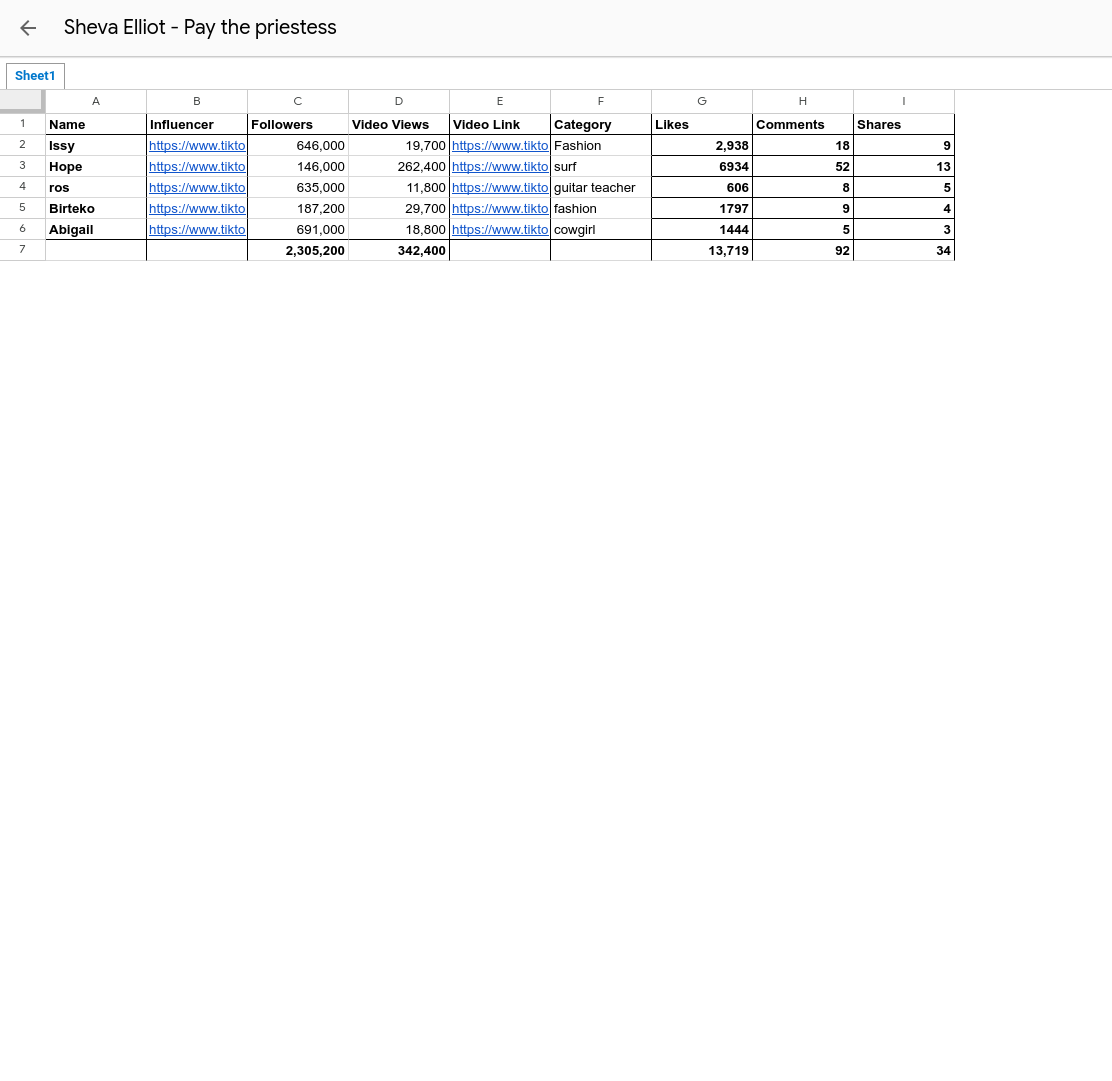
Task: Select video views cell '262,400'
Action: pos(399,167)
